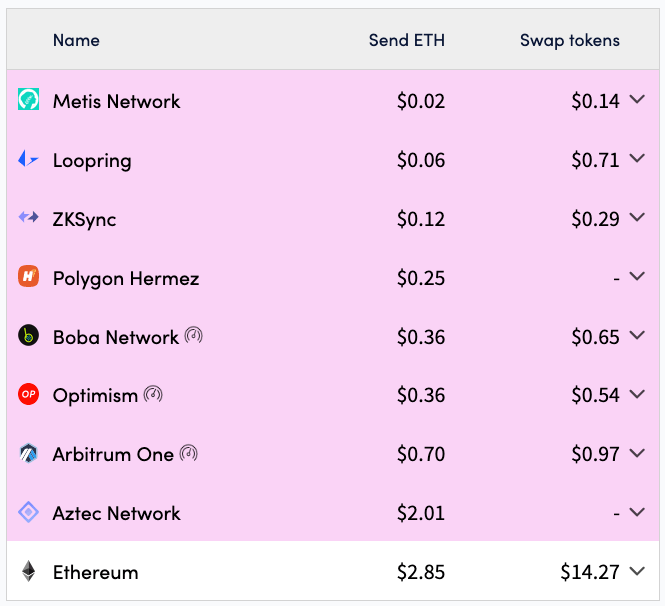Select the Aztec Network name text
665x606 pixels.
(x=117, y=513)
